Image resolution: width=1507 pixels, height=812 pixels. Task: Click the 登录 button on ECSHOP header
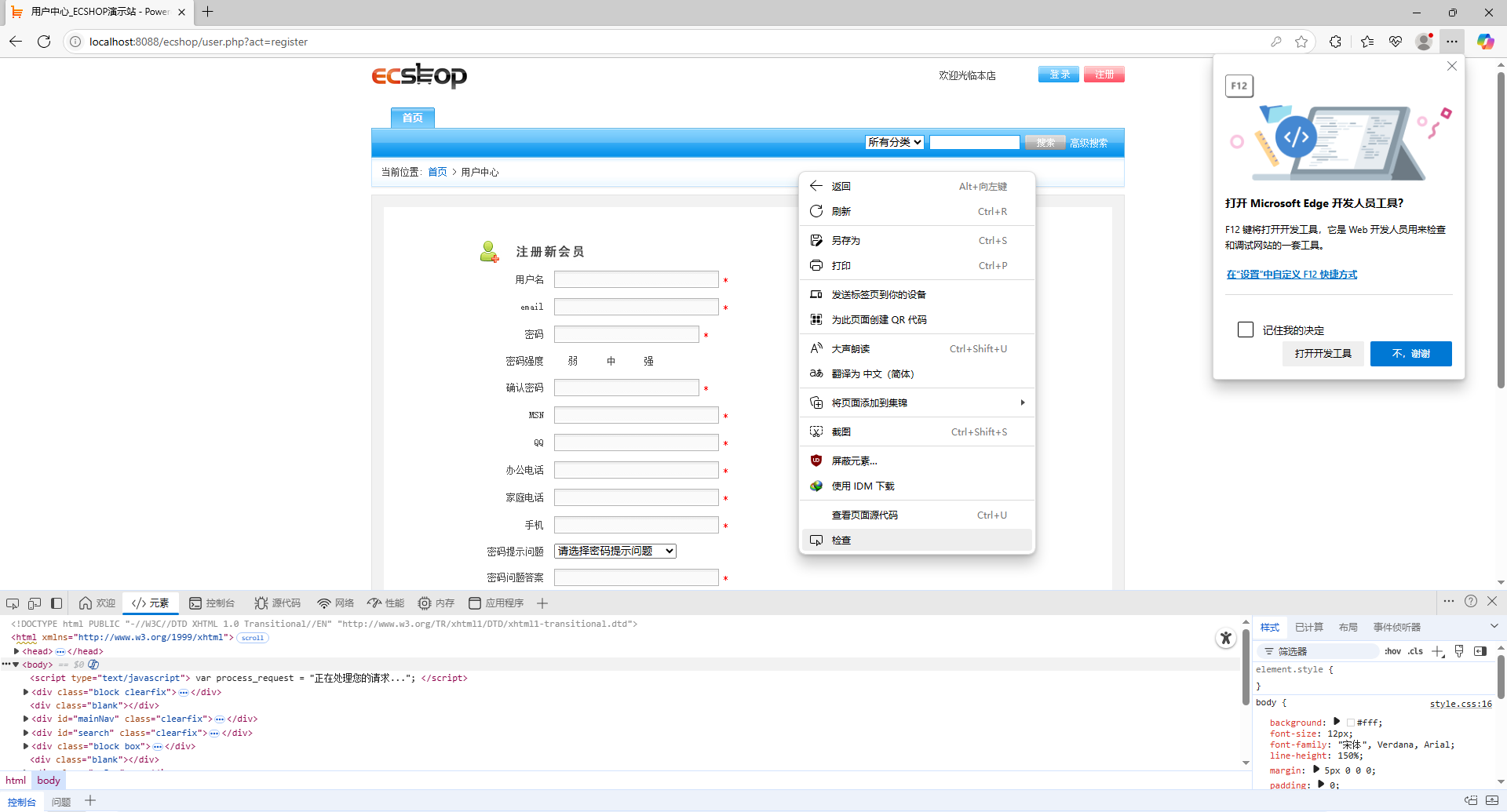[x=1059, y=75]
